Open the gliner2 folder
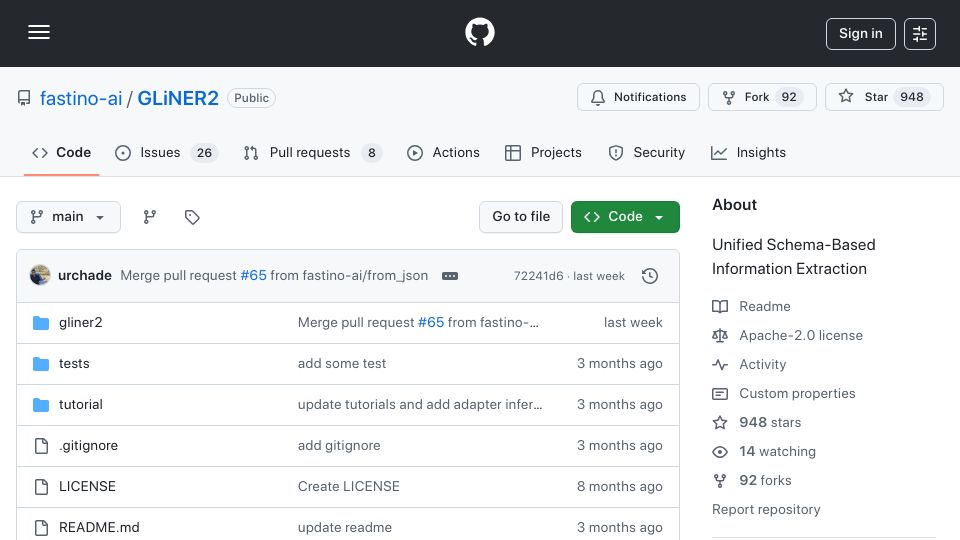 tap(81, 323)
